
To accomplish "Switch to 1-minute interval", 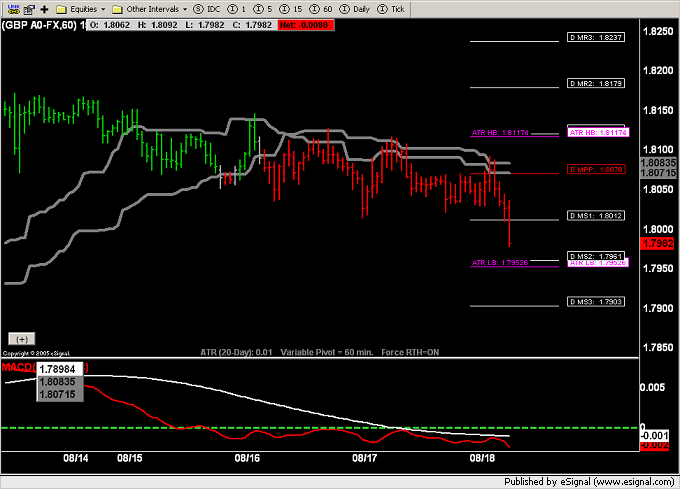I will (237, 9).
